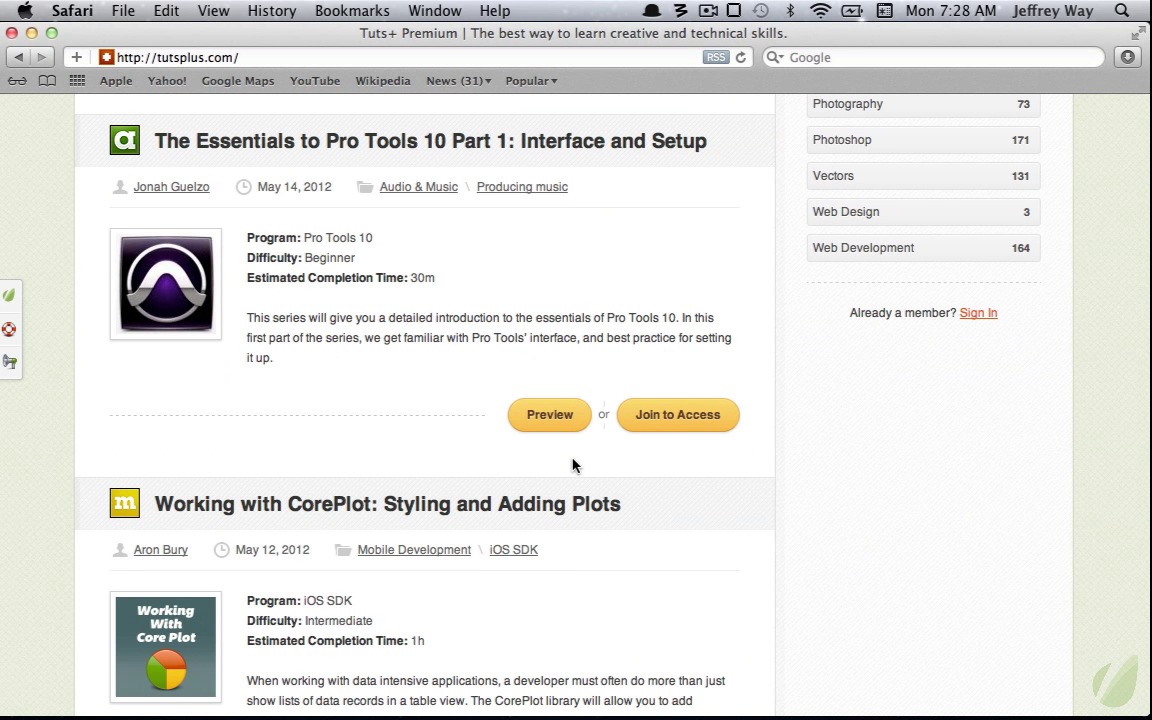Open author Jonah Guelzo link
Screen dimensions: 1152x720
coord(171,187)
